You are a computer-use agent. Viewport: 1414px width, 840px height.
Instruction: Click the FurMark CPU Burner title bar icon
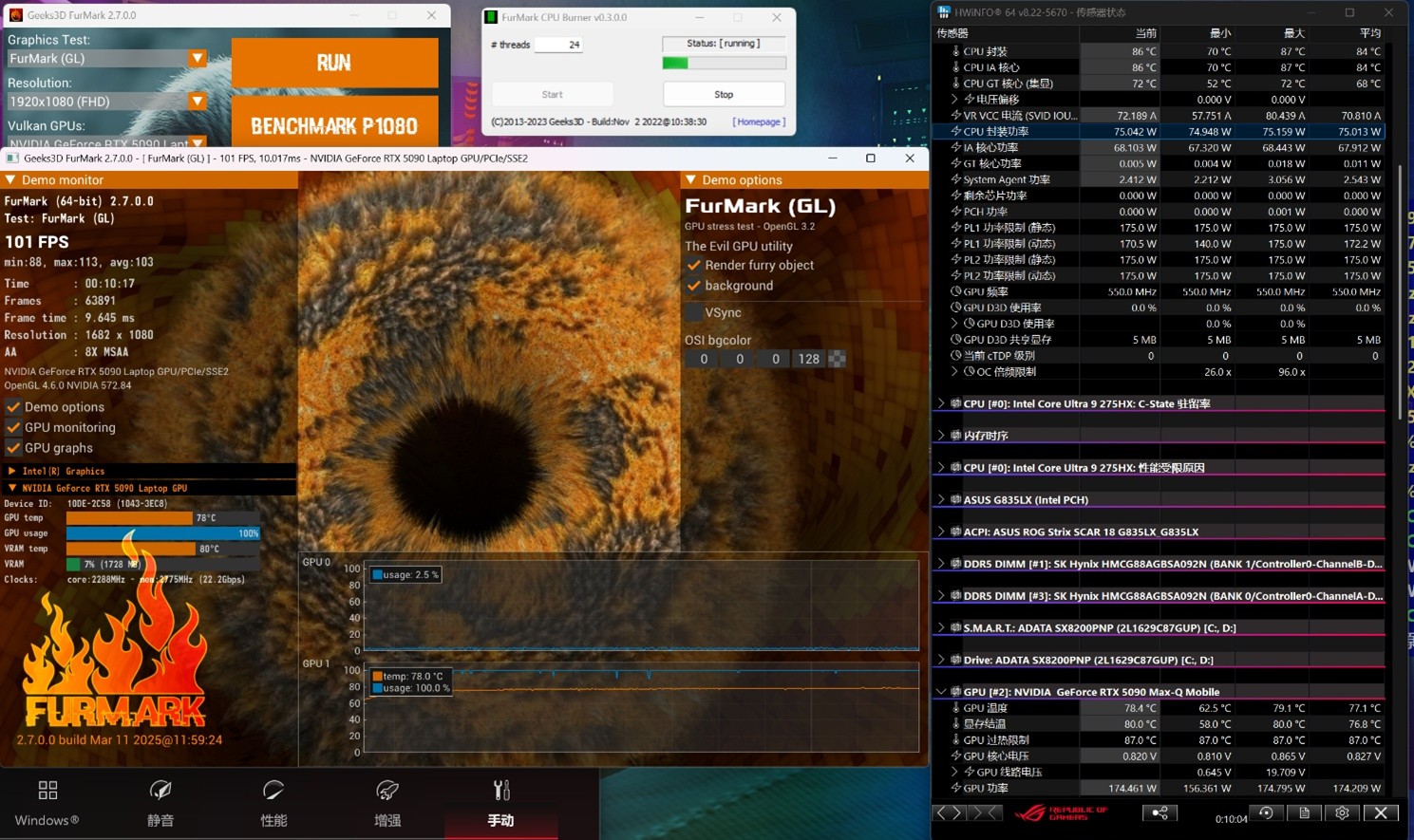491,17
